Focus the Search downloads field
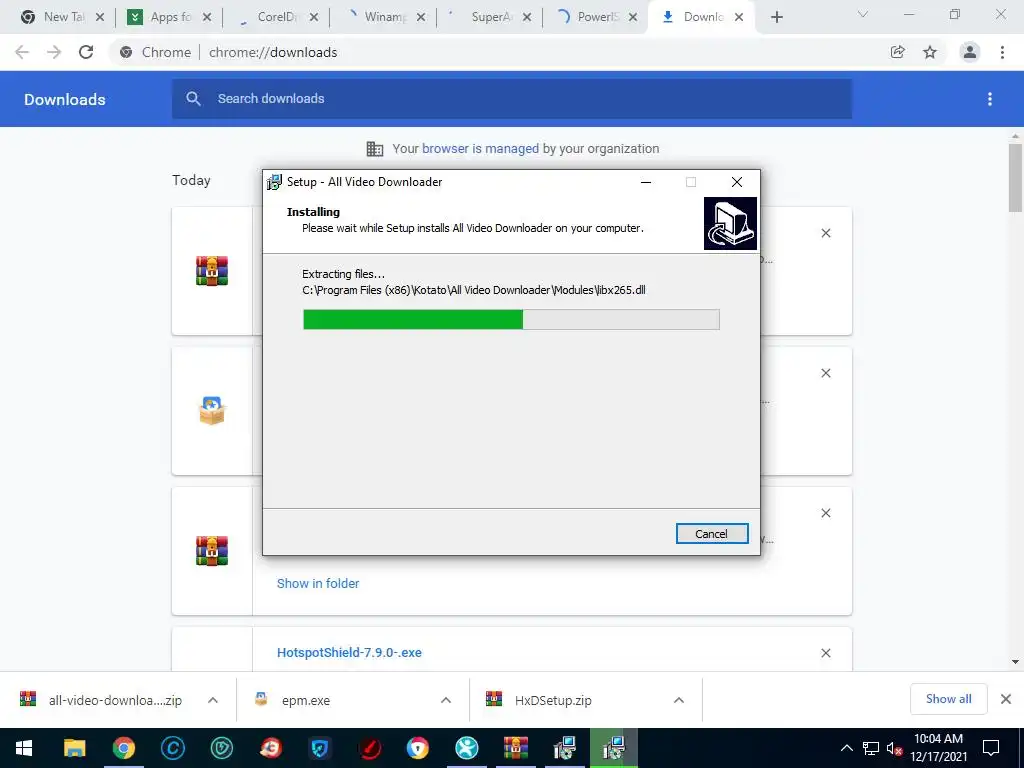The height and width of the screenshot is (768, 1024). click(x=512, y=99)
